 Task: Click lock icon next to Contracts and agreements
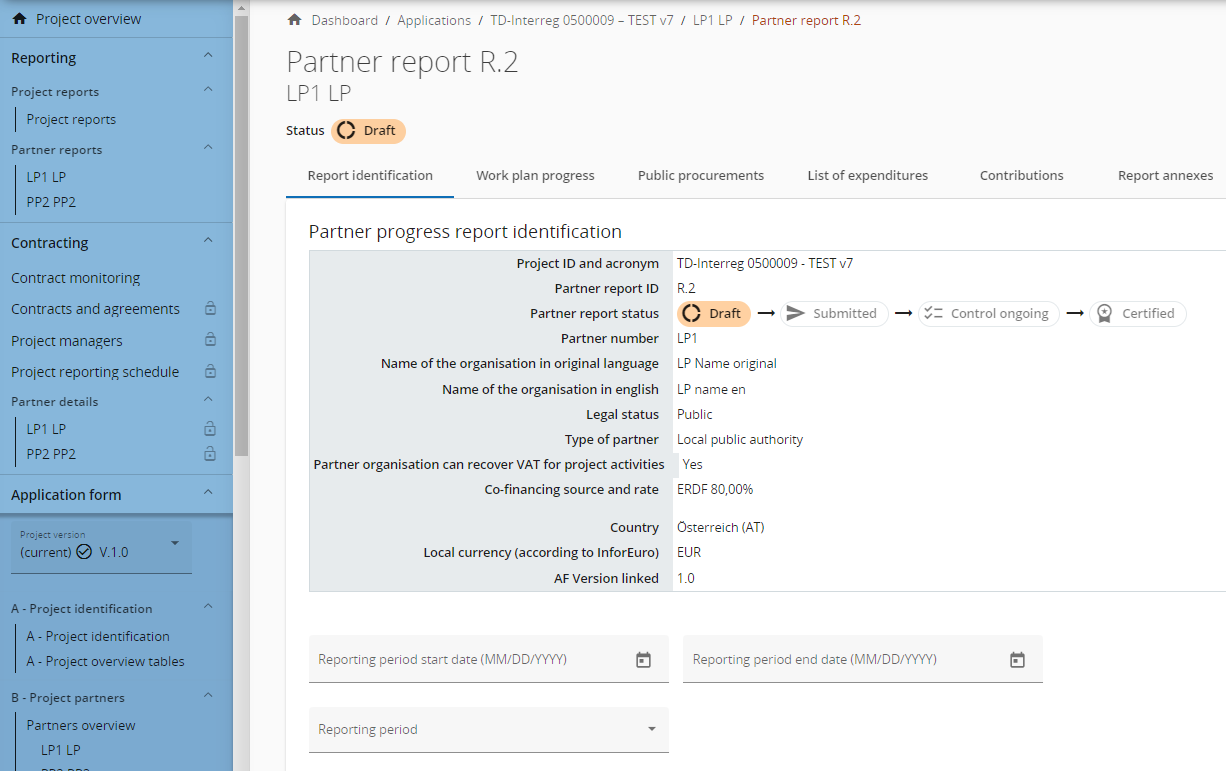click(210, 309)
